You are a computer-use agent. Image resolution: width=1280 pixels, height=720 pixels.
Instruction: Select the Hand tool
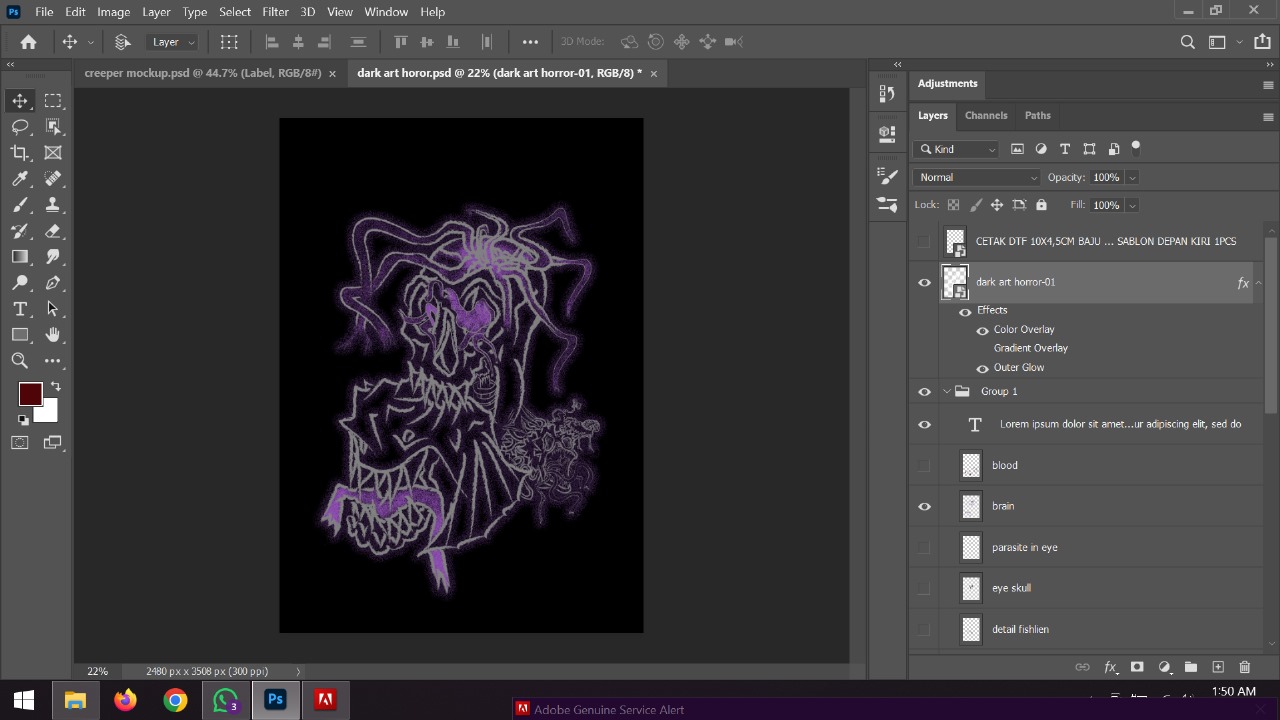(x=53, y=335)
